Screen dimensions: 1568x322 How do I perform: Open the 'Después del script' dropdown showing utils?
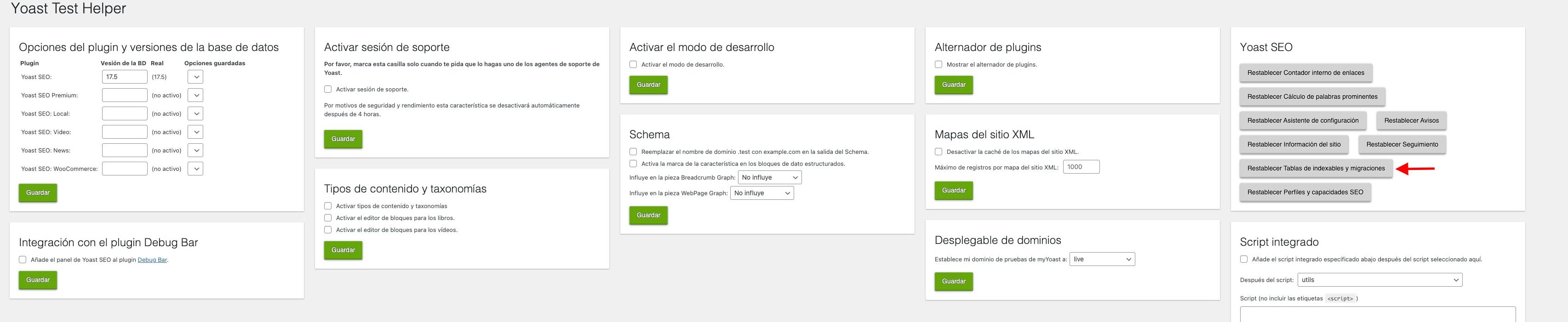tap(1380, 280)
